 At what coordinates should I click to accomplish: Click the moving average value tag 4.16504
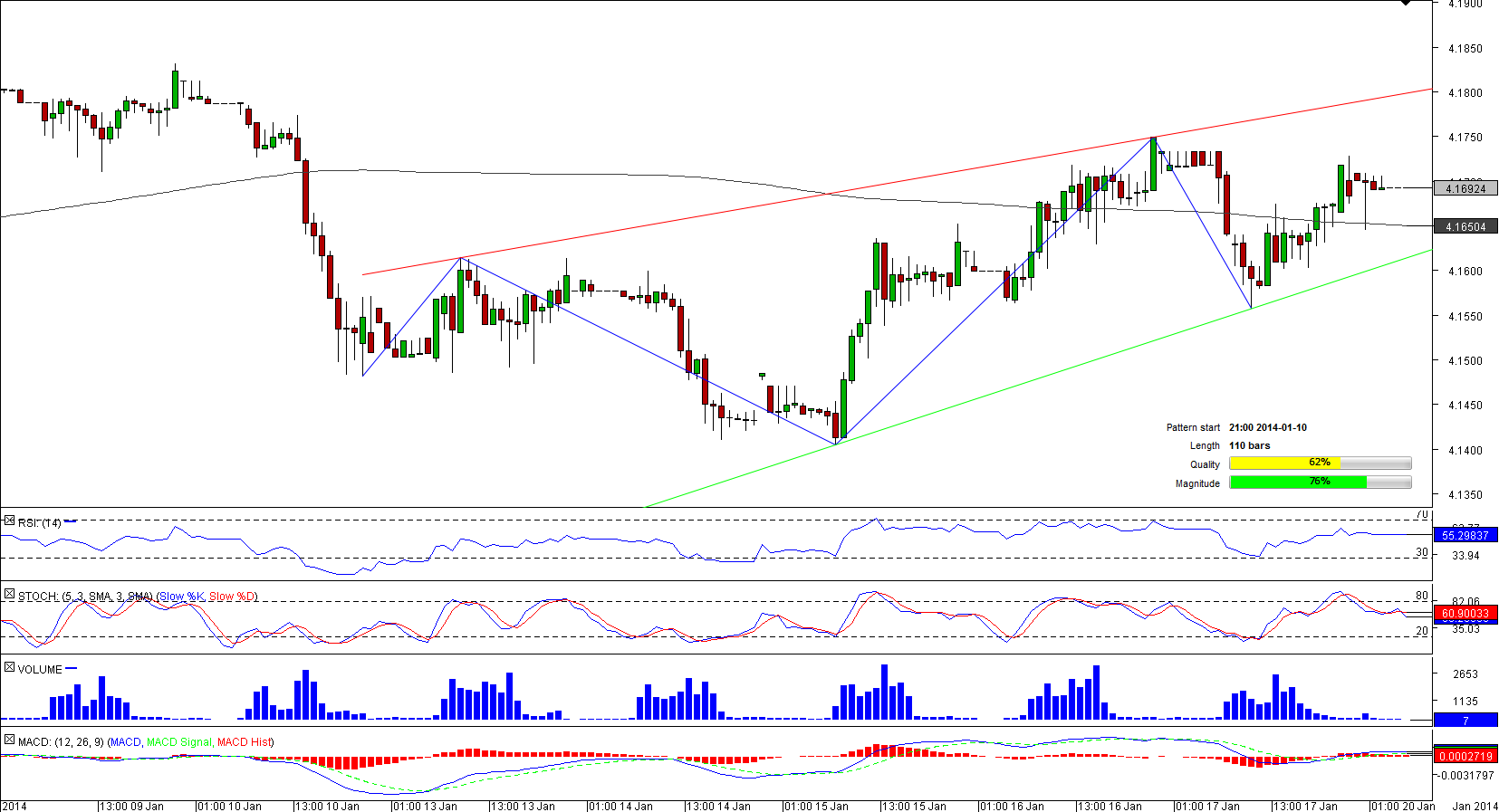[x=1465, y=227]
